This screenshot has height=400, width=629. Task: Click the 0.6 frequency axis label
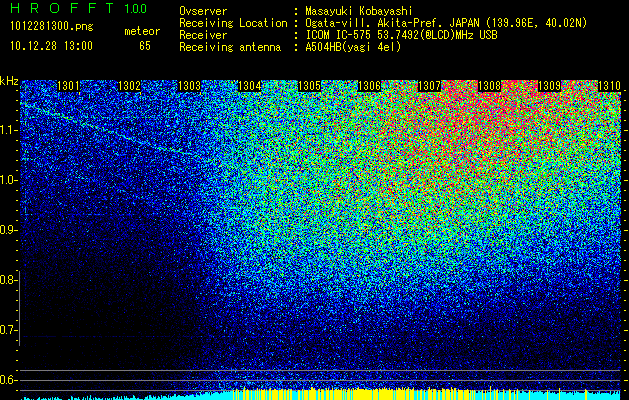pos(7,380)
